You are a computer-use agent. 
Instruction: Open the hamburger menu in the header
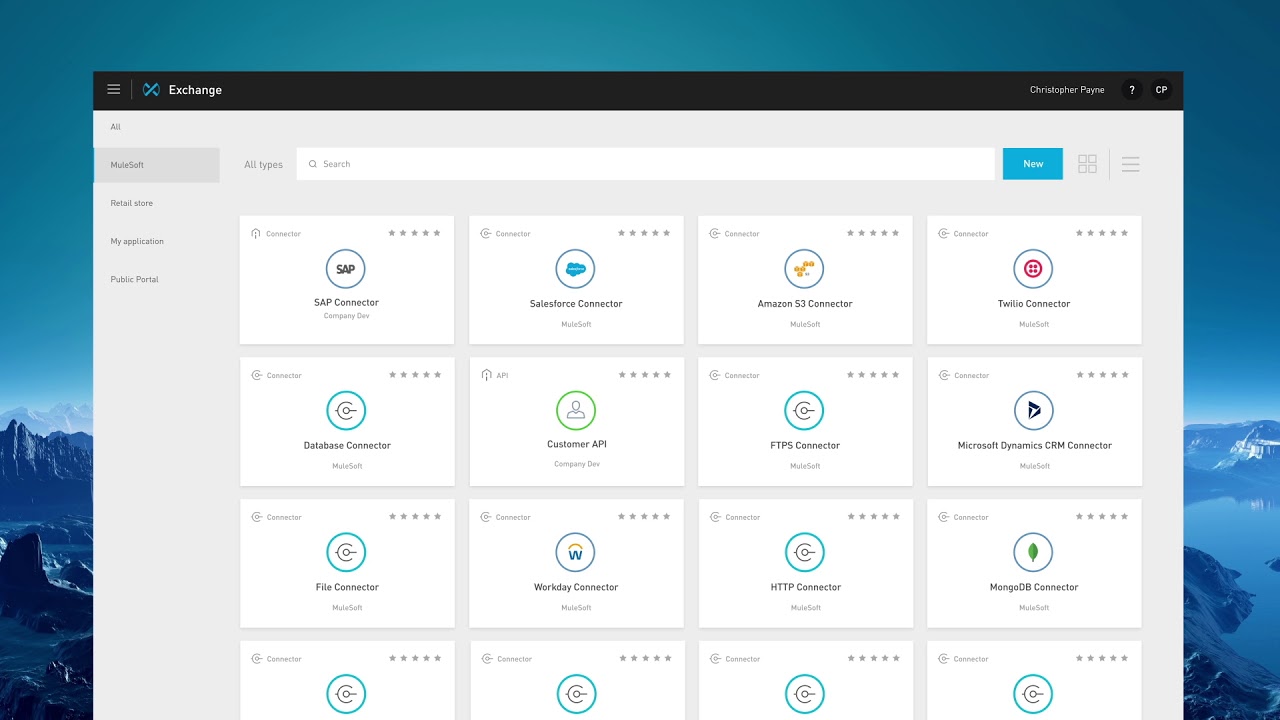114,89
